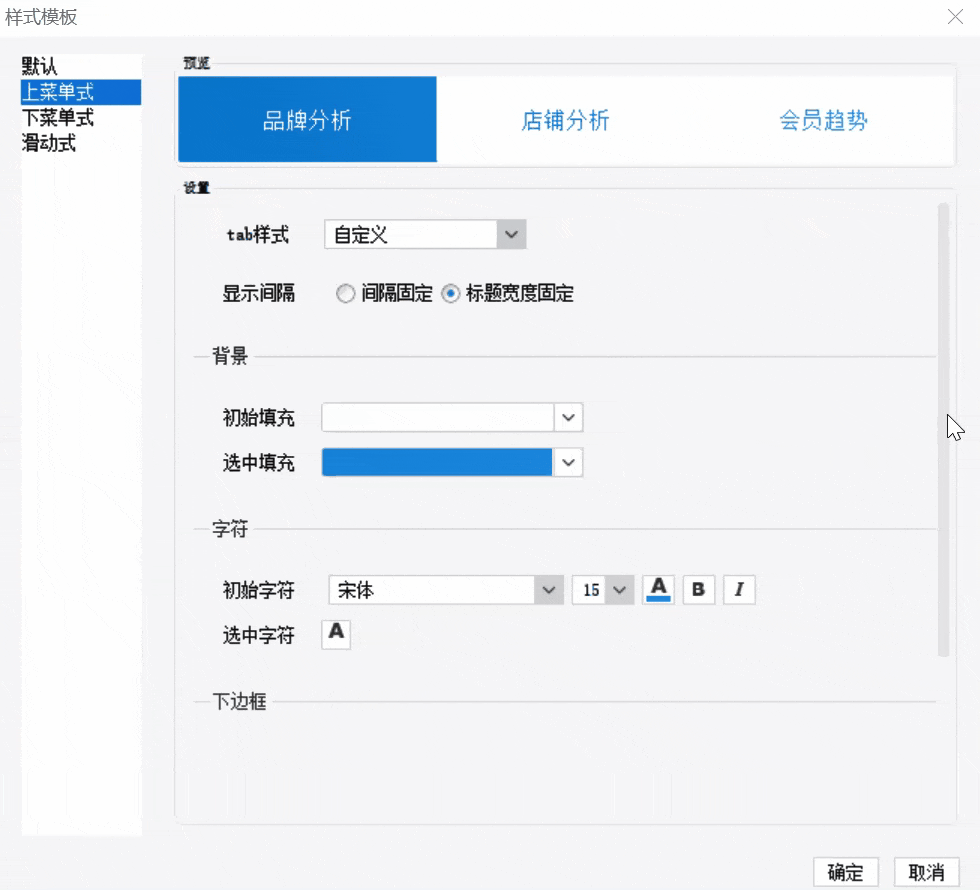Open font family dropdown showing 宋体
This screenshot has width=980, height=890.
(x=446, y=589)
